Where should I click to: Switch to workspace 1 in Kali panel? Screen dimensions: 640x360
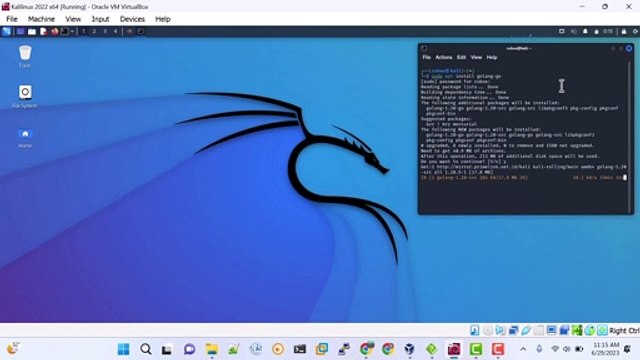[x=84, y=31]
